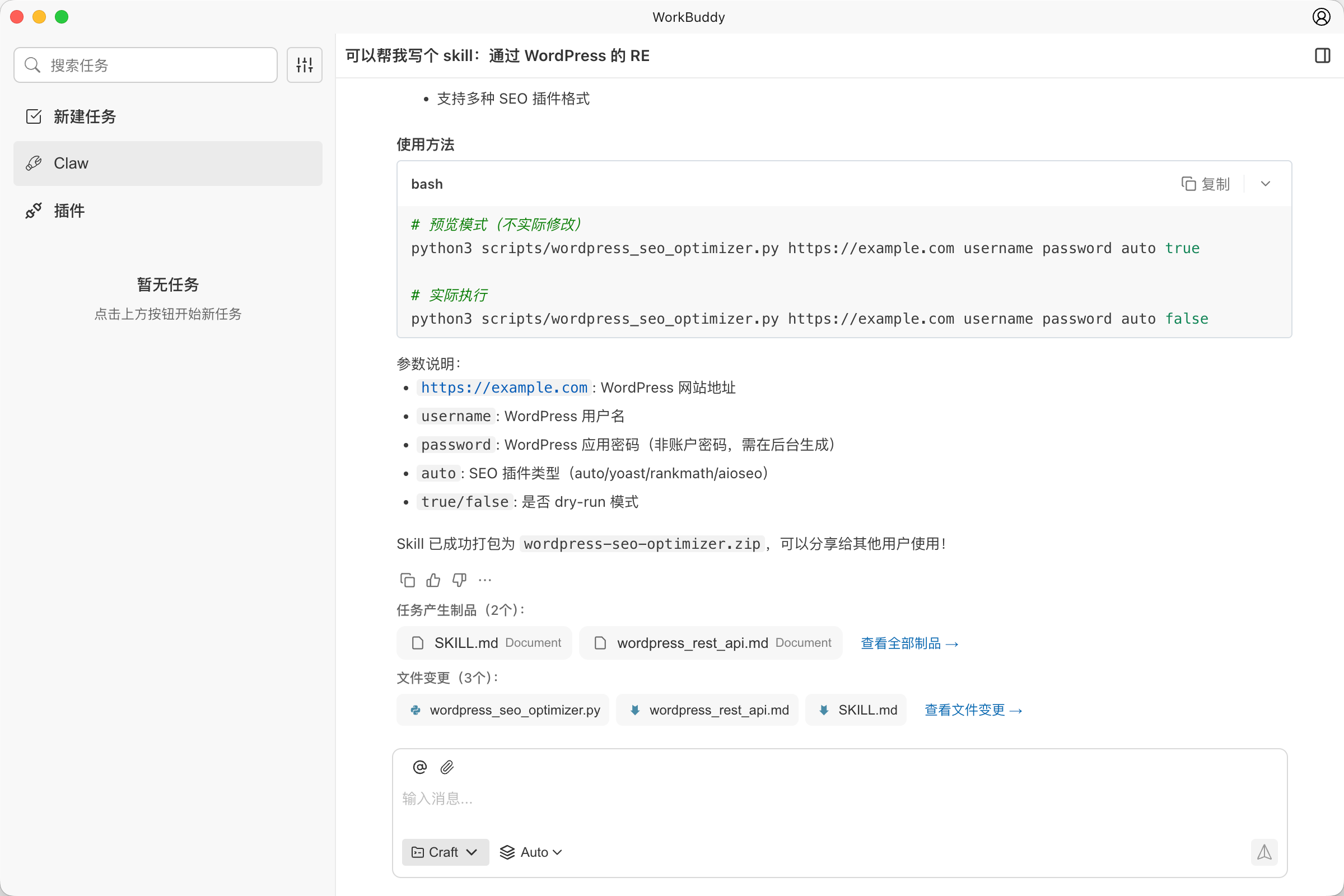Click the bash language label
Screen dimensions: 1344x896
tap(427, 184)
